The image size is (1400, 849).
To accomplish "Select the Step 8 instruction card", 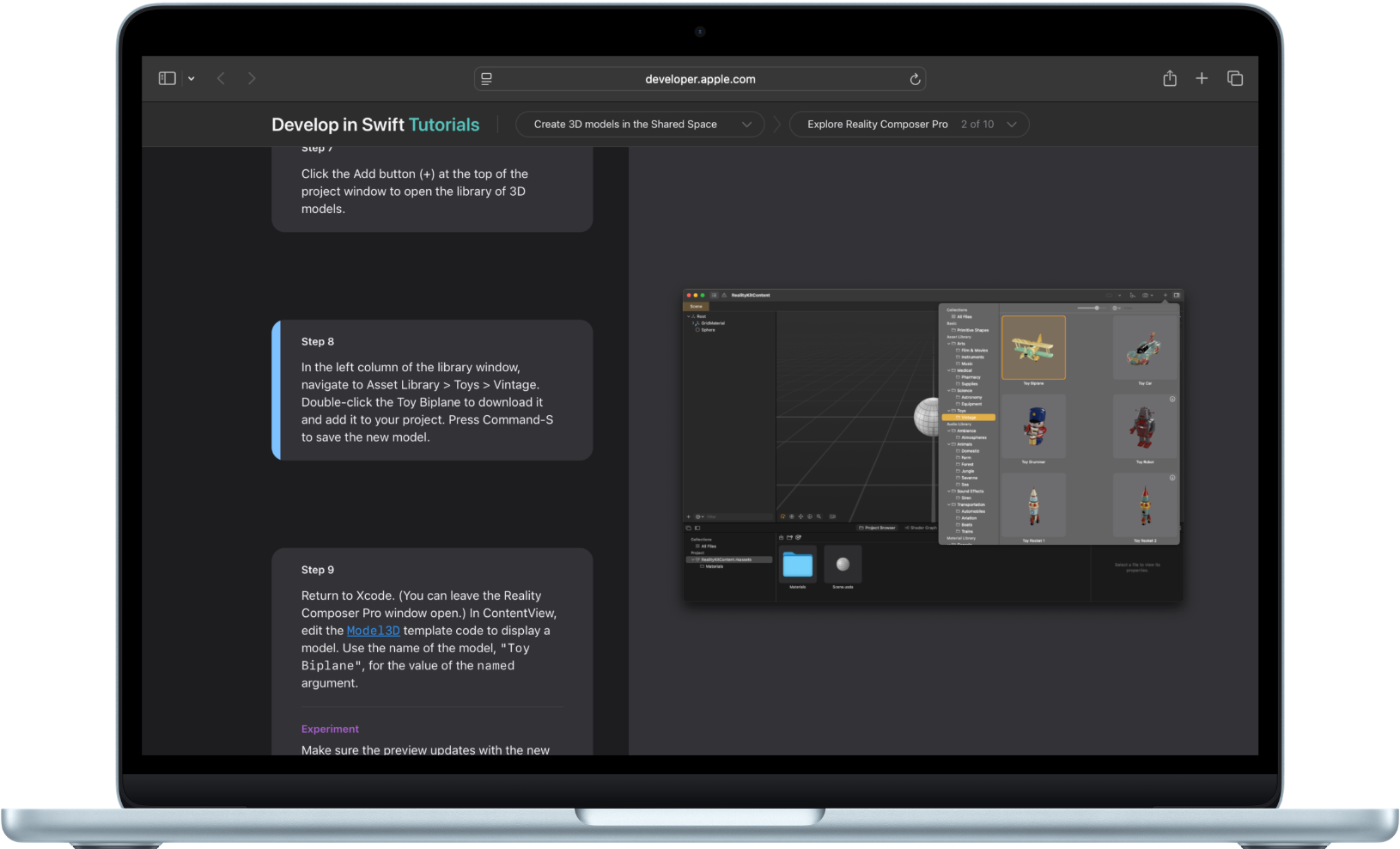I will 432,390.
